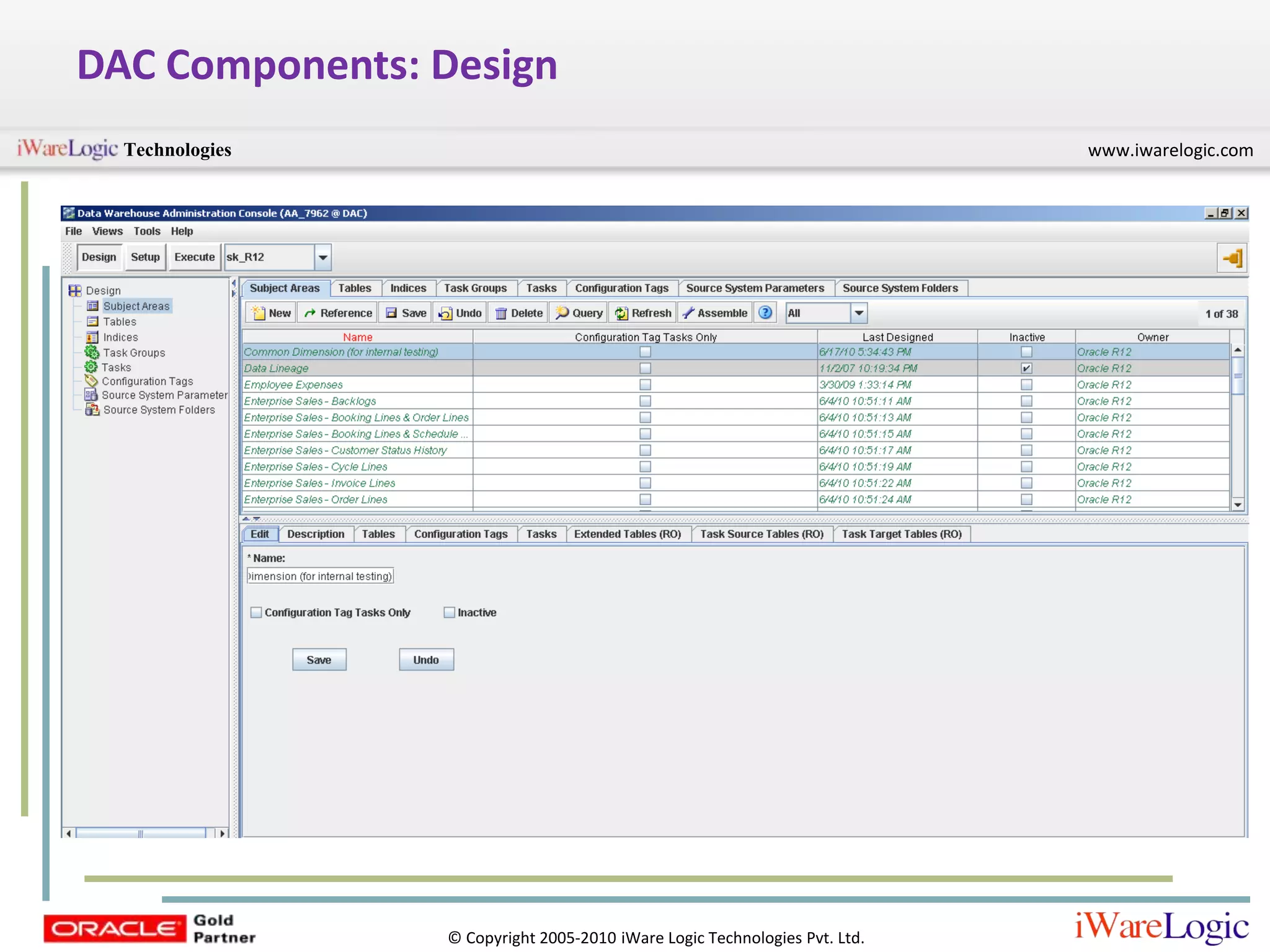Click the Setup view button

pos(145,257)
